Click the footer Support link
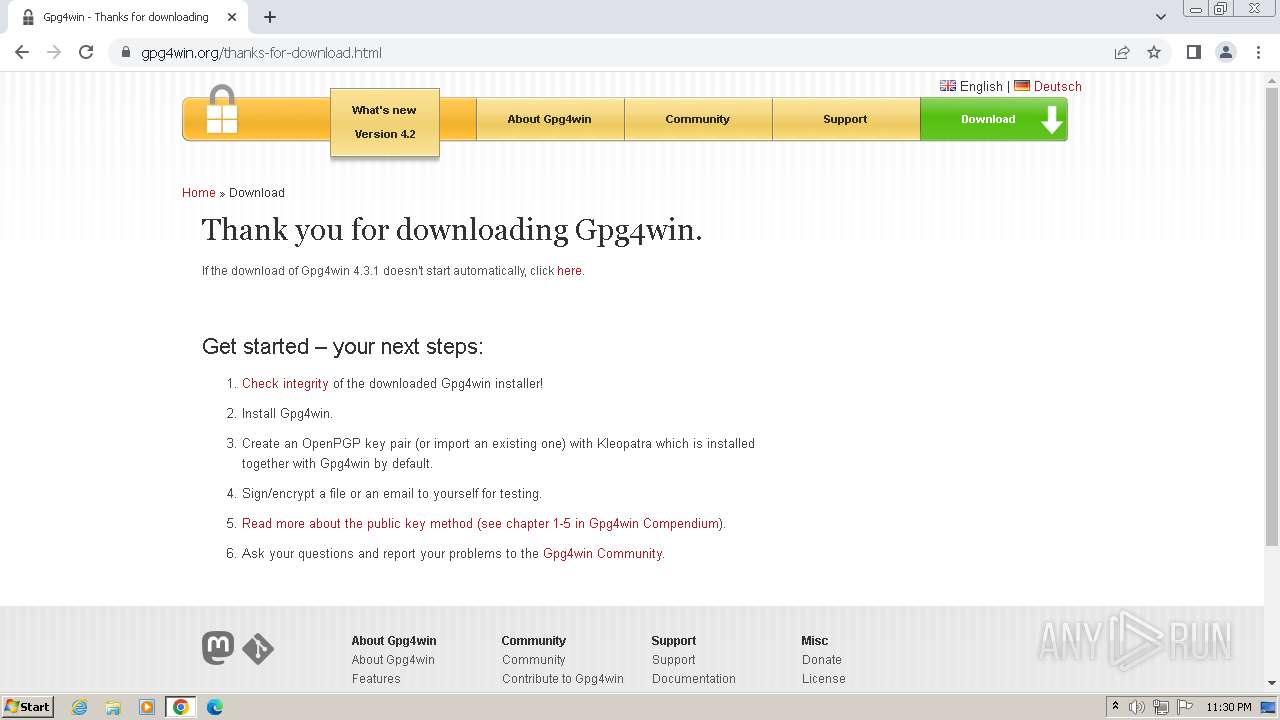Viewport: 1280px width, 720px height. click(x=674, y=660)
